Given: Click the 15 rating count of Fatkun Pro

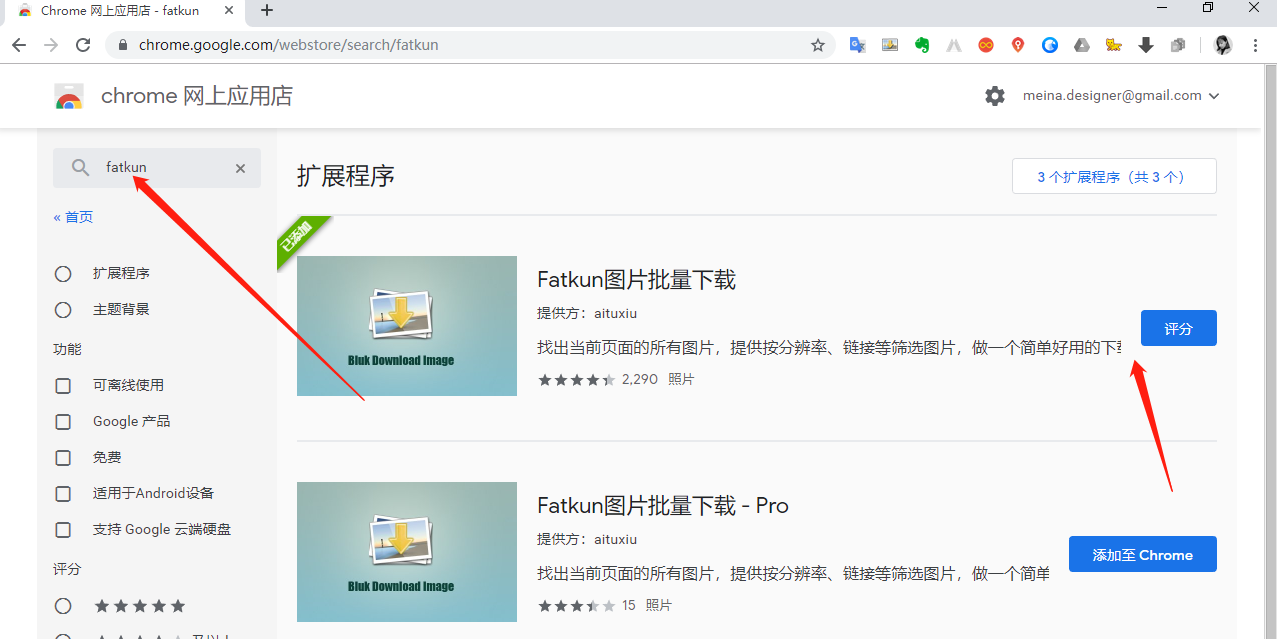Looking at the screenshot, I should tap(628, 606).
